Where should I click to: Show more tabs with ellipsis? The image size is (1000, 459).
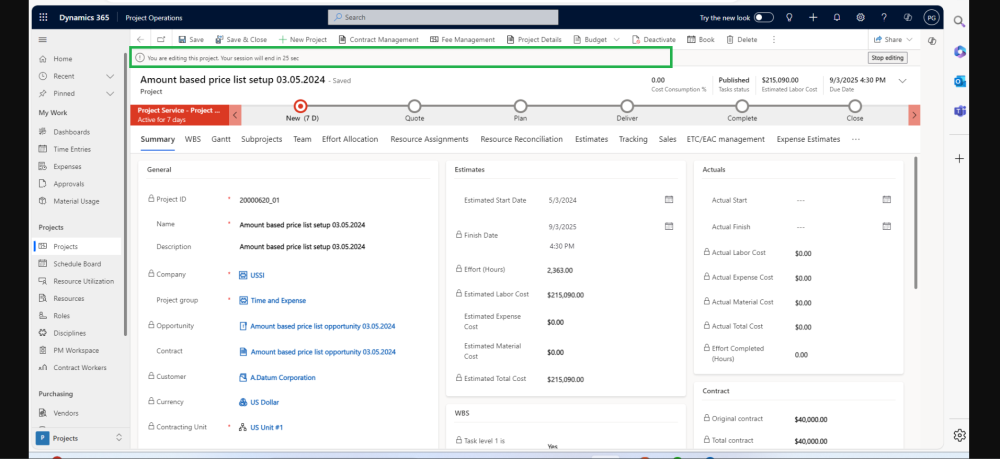(855, 139)
